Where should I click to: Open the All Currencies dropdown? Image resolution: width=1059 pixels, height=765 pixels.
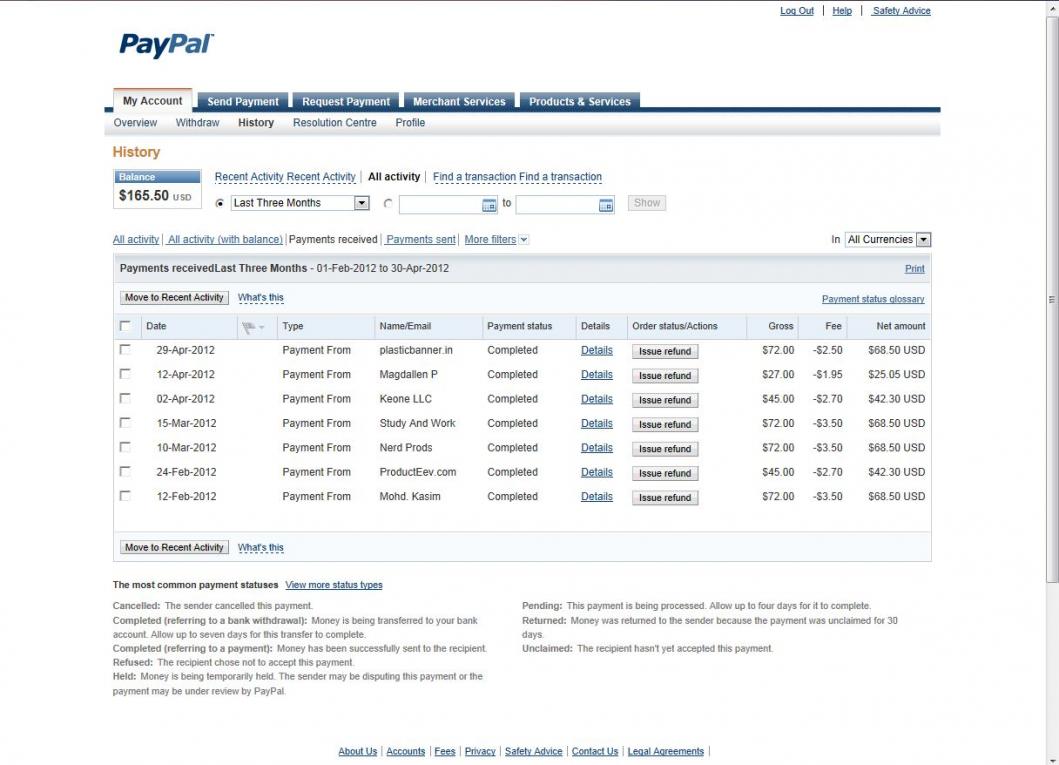click(x=887, y=240)
